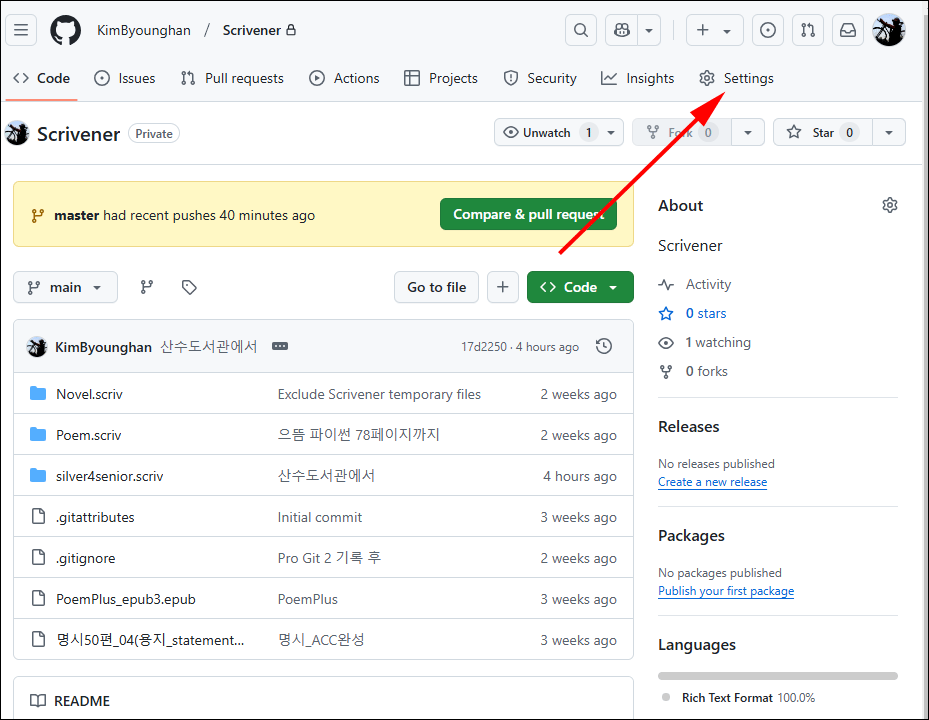
Task: Open the repository Settings tab
Action: pyautogui.click(x=736, y=78)
